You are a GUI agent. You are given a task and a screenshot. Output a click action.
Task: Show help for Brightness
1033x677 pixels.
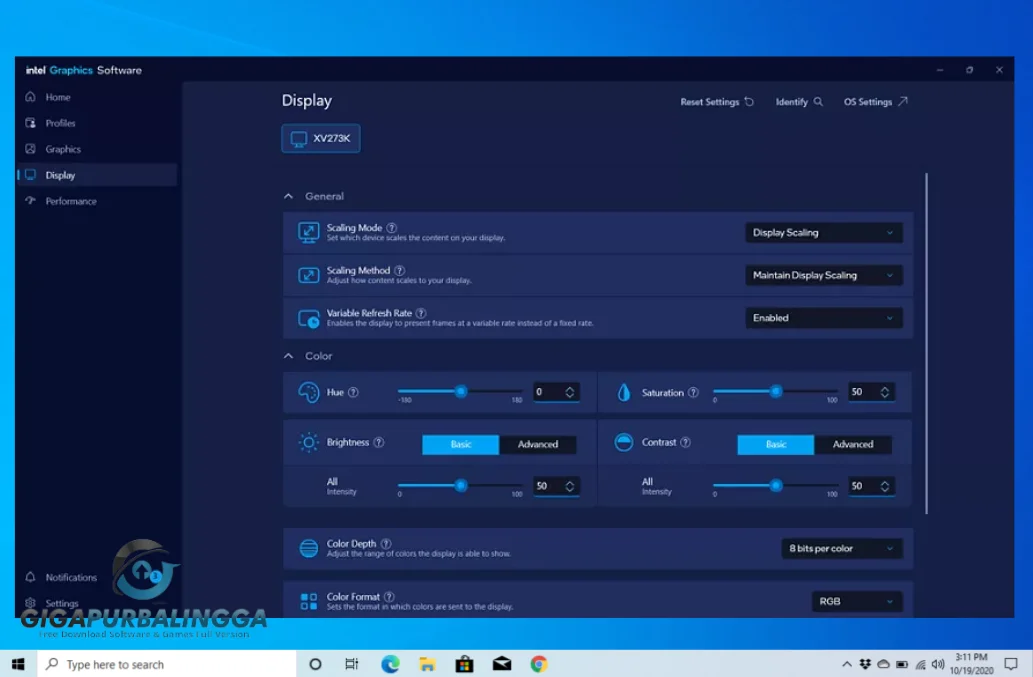coord(379,443)
